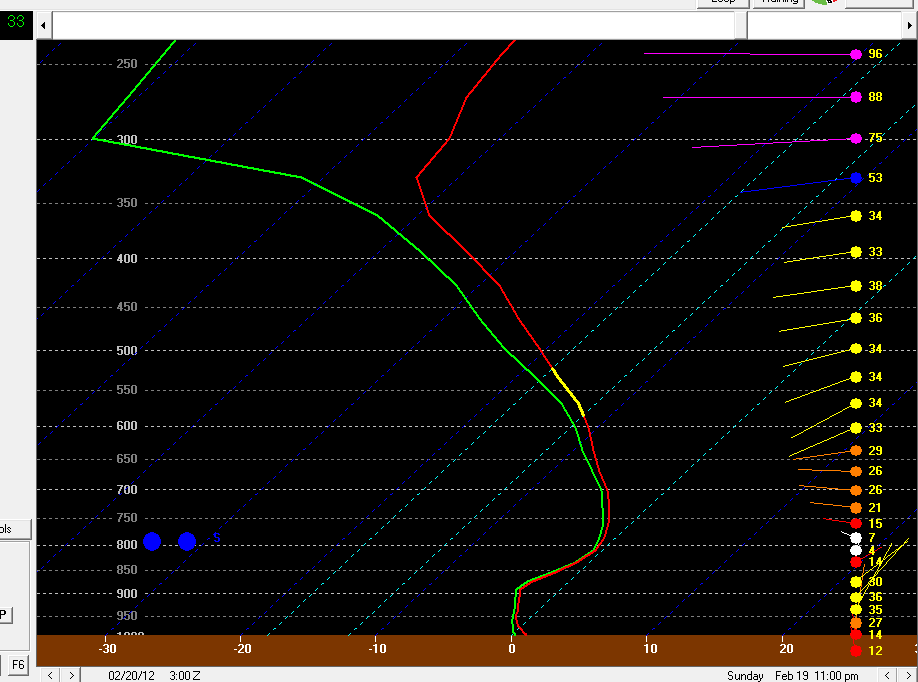The image size is (918, 682).
Task: Click the red surface wind dot labeled 12
Action: coord(856,650)
